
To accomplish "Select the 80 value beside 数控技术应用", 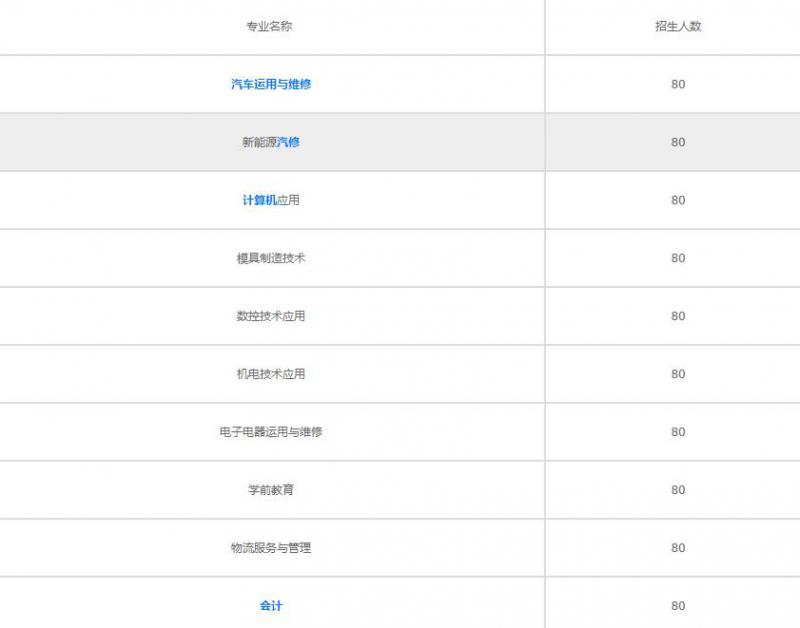I will (x=678, y=316).
